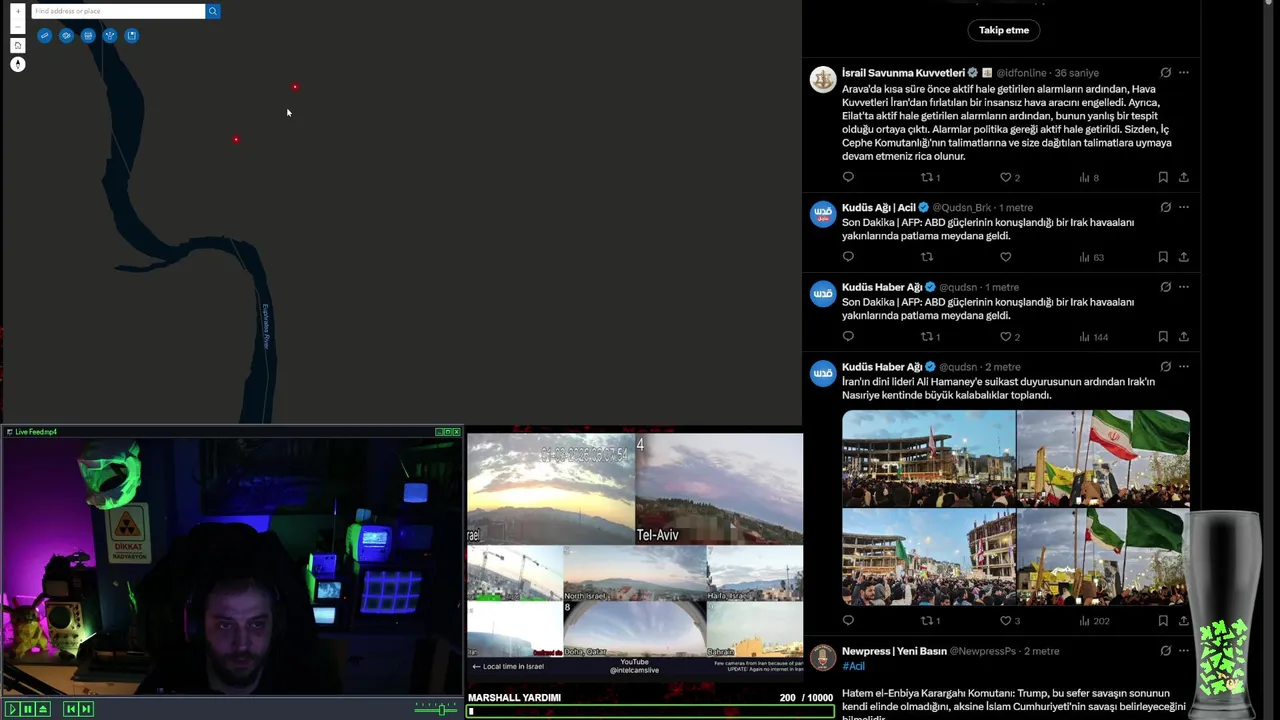Click the North Israel camera feed

tap(634, 573)
